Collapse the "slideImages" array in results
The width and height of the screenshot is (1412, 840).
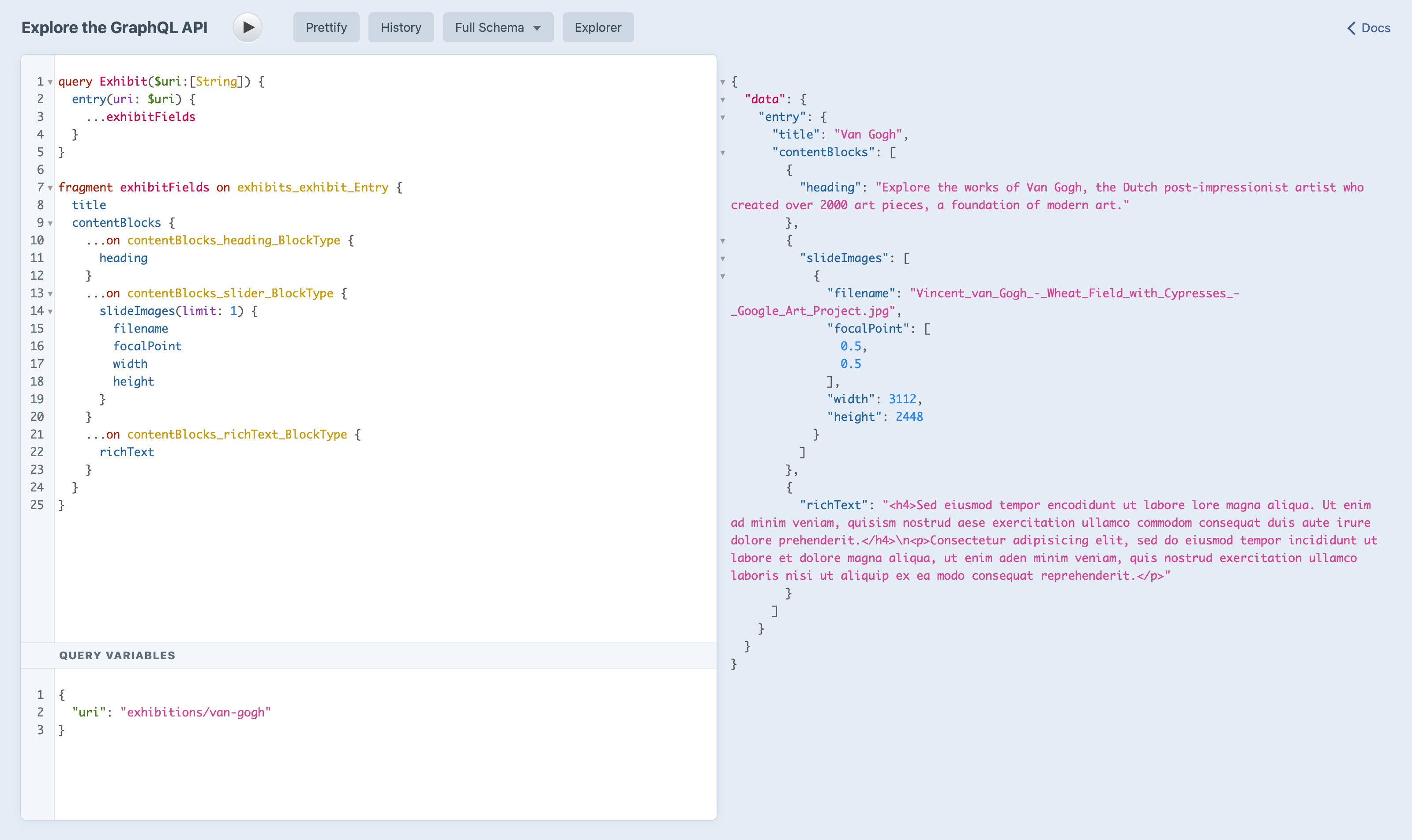[x=723, y=259]
